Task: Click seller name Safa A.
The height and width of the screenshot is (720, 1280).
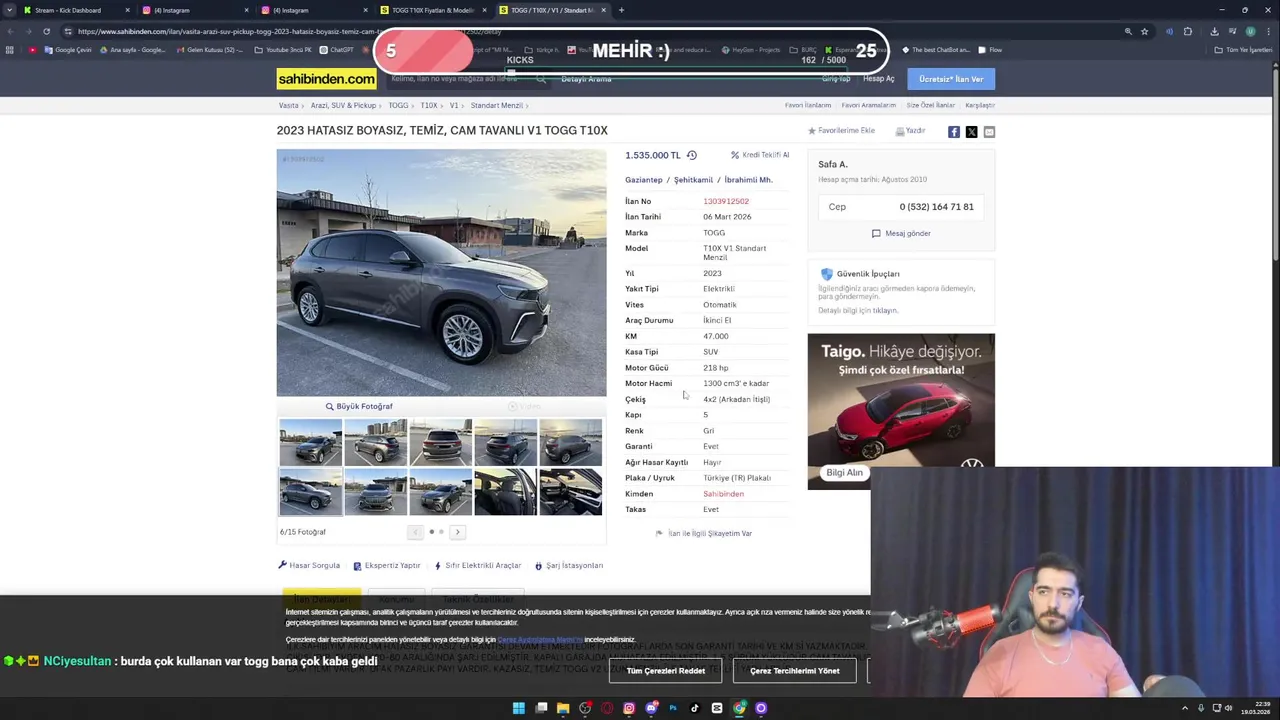Action: coord(833,164)
